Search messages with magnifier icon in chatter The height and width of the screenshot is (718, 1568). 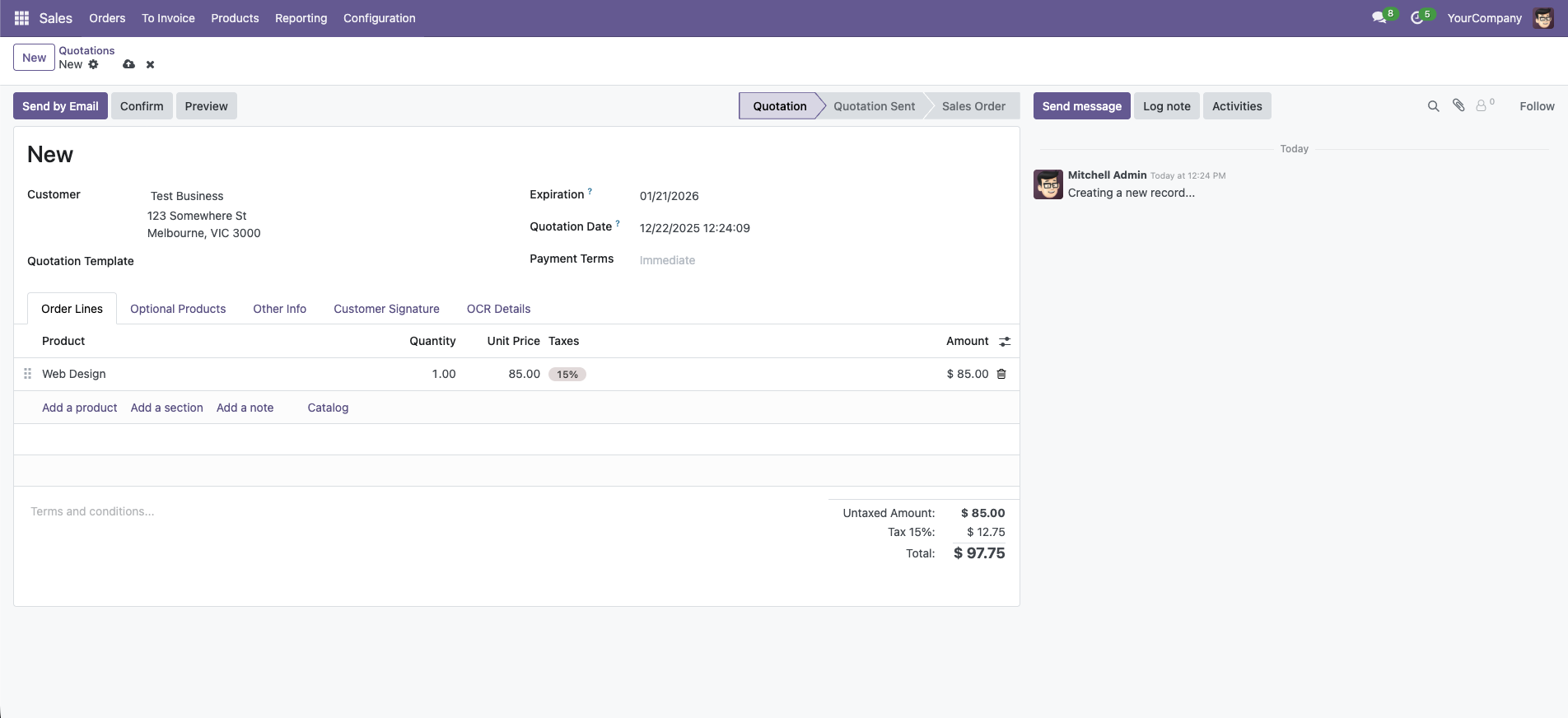1434,106
